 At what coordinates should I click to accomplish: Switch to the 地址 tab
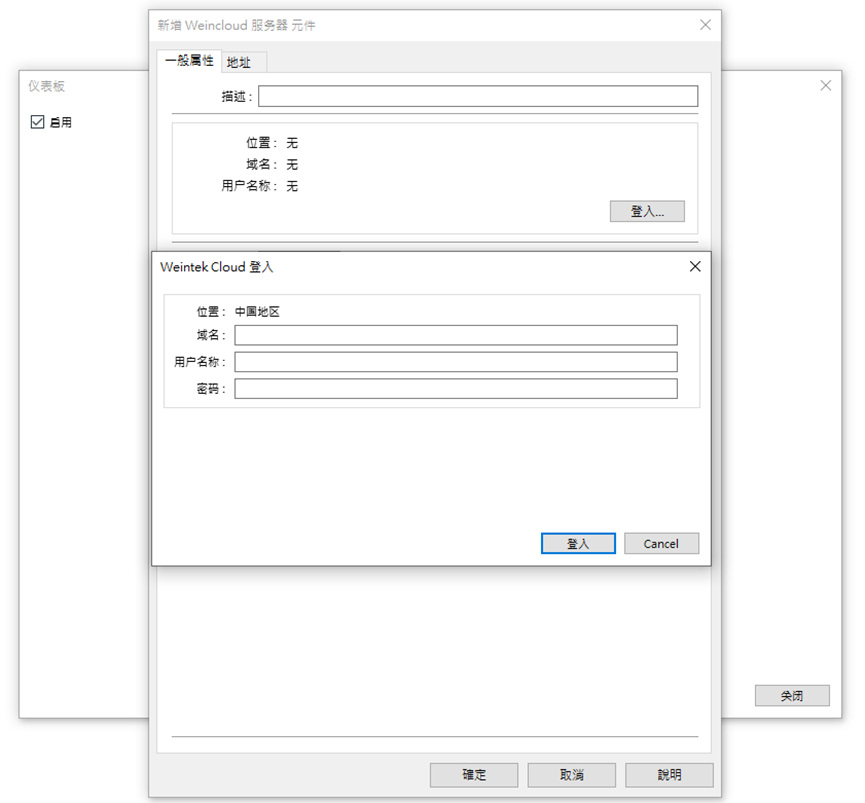tap(239, 62)
